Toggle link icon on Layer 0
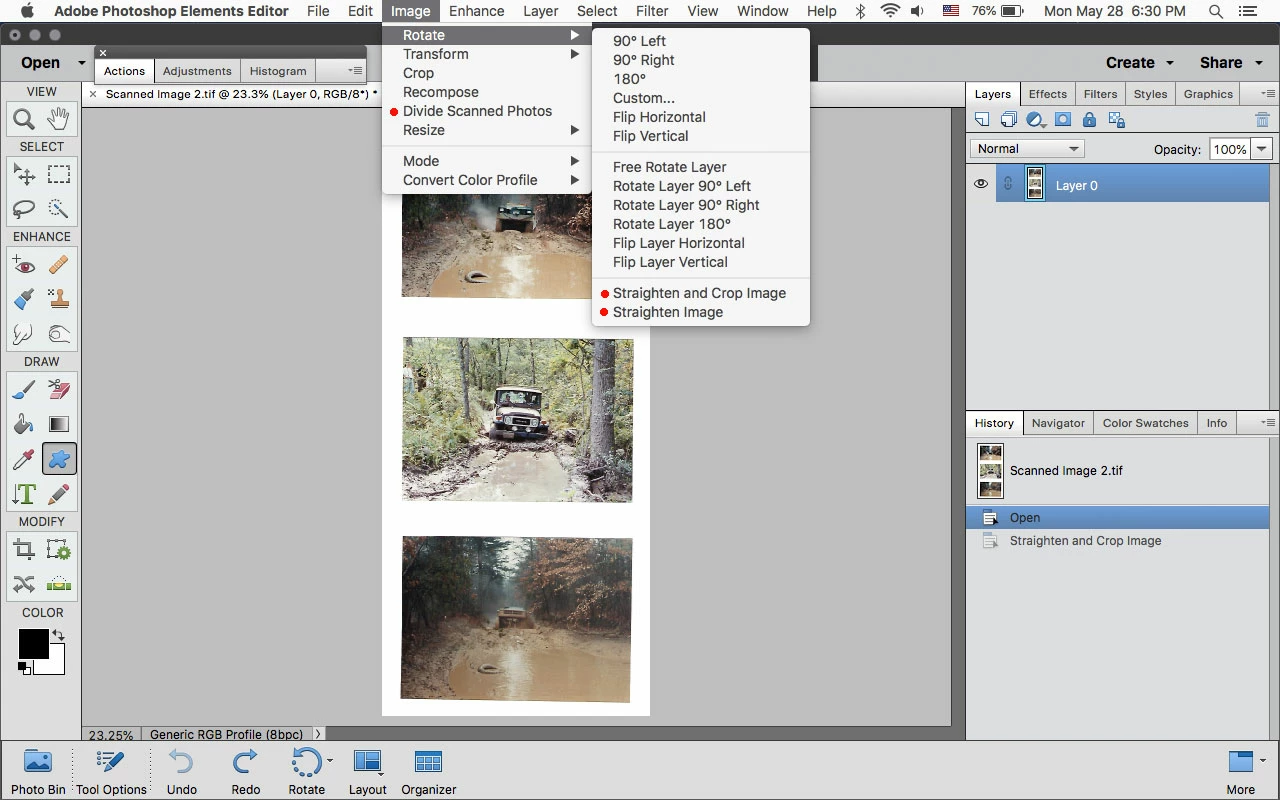 (1008, 184)
